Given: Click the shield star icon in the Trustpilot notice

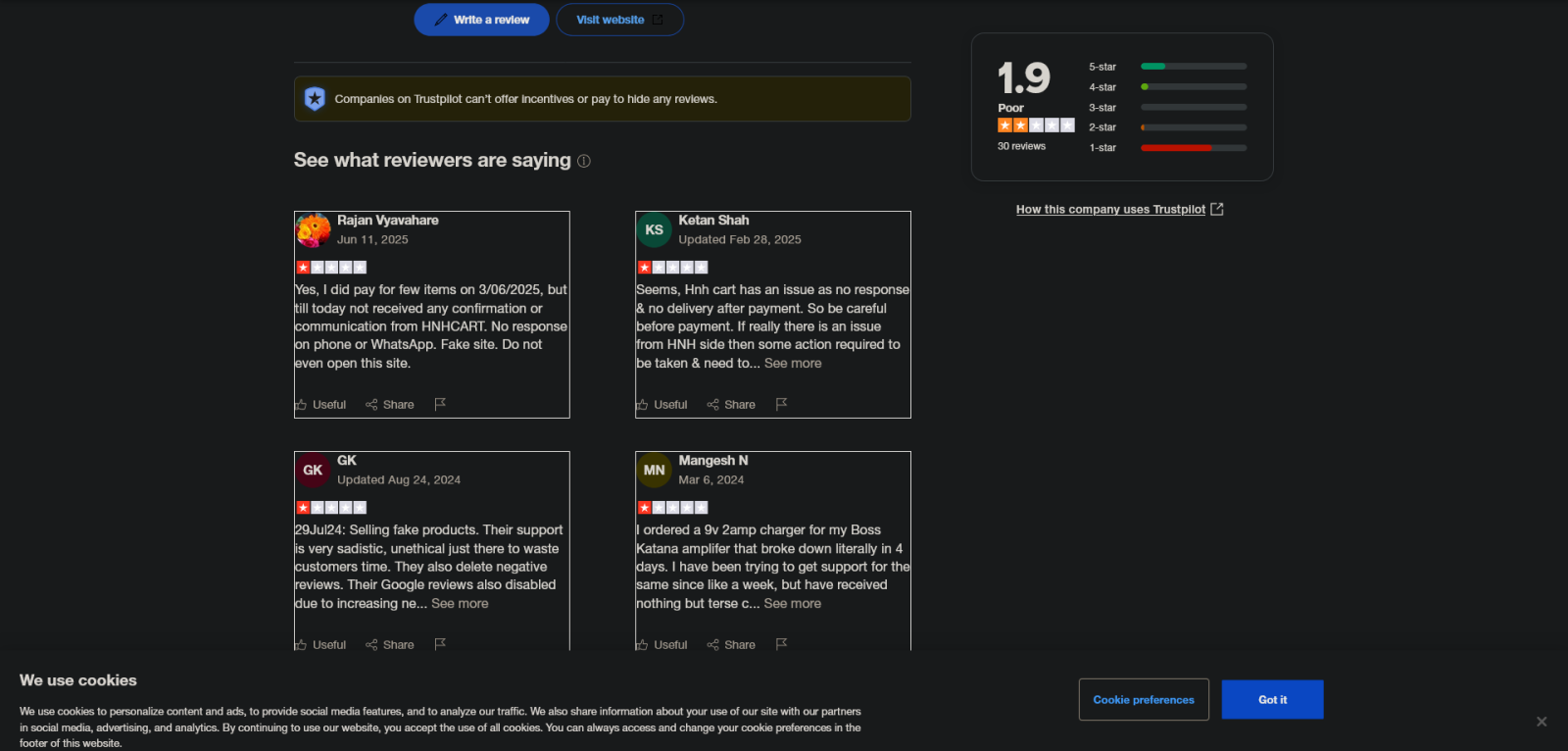Looking at the screenshot, I should pyautogui.click(x=315, y=99).
